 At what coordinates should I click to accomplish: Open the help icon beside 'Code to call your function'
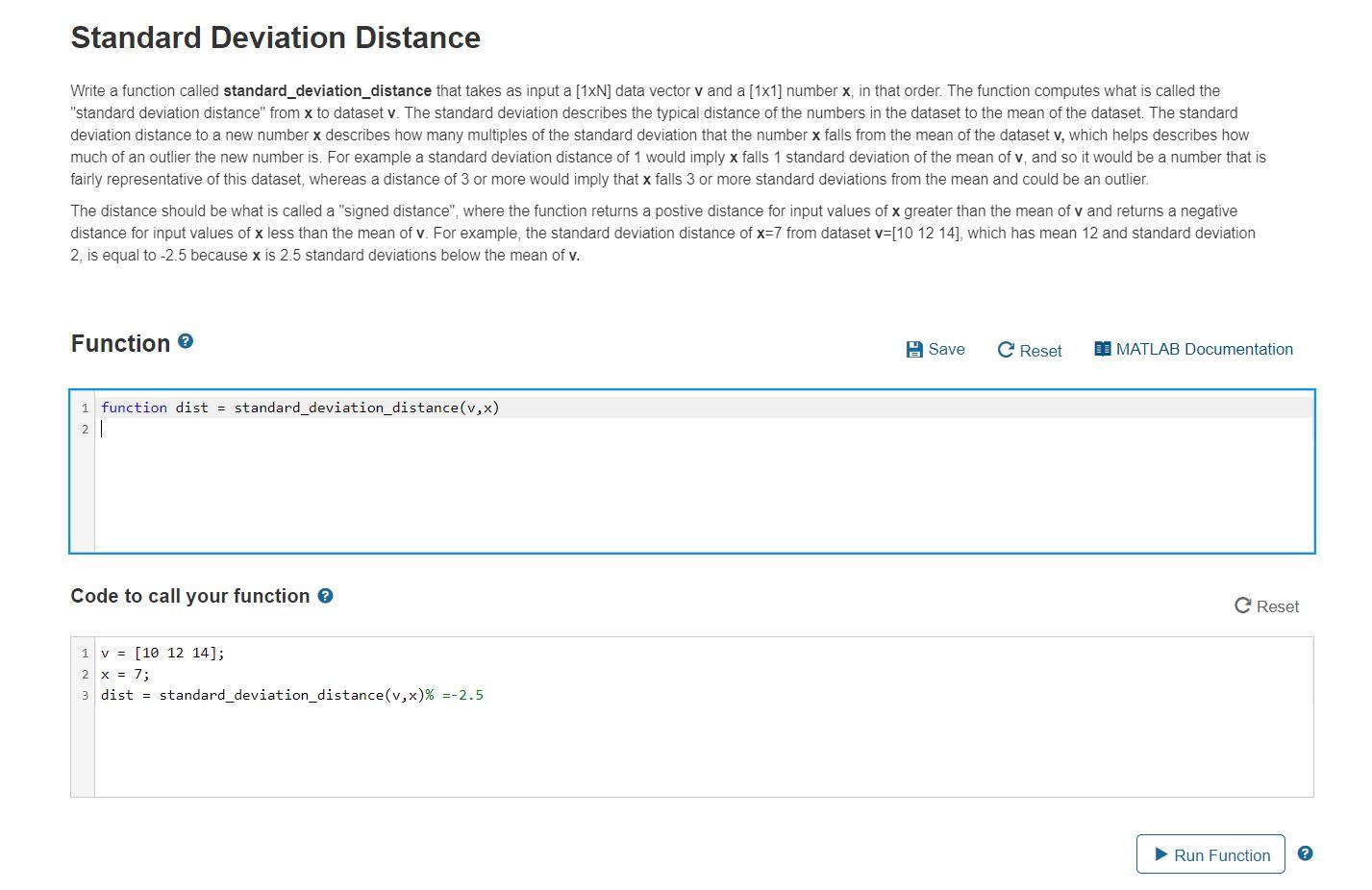(325, 596)
